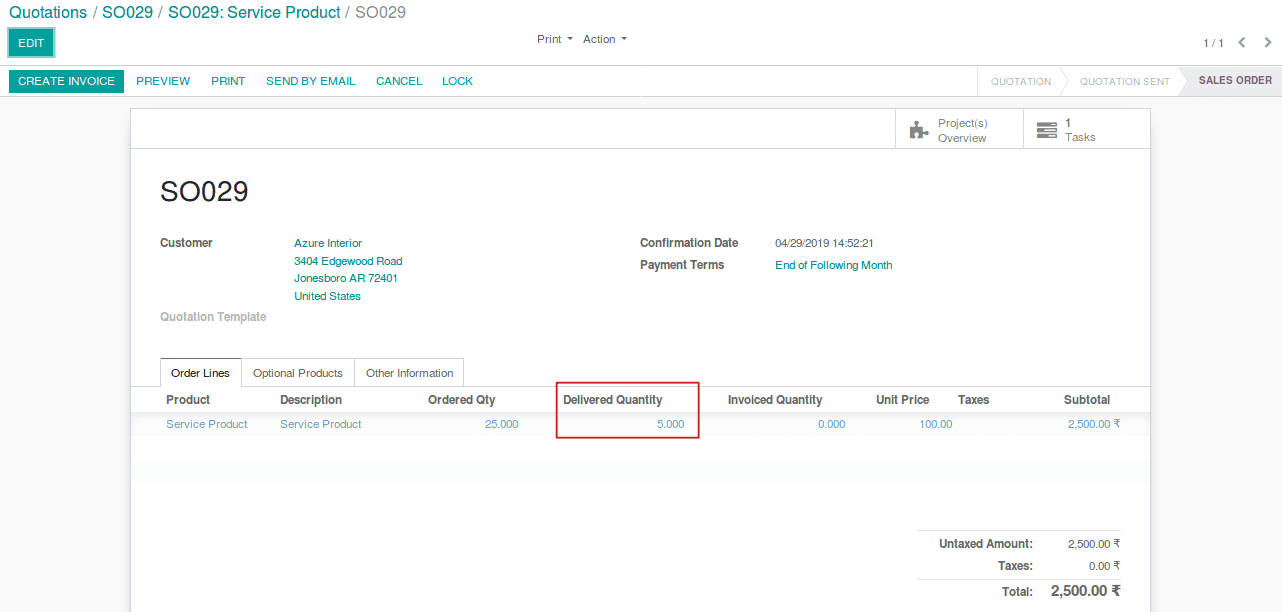Open the Print dropdown
The width and height of the screenshot is (1282, 612).
click(x=555, y=39)
